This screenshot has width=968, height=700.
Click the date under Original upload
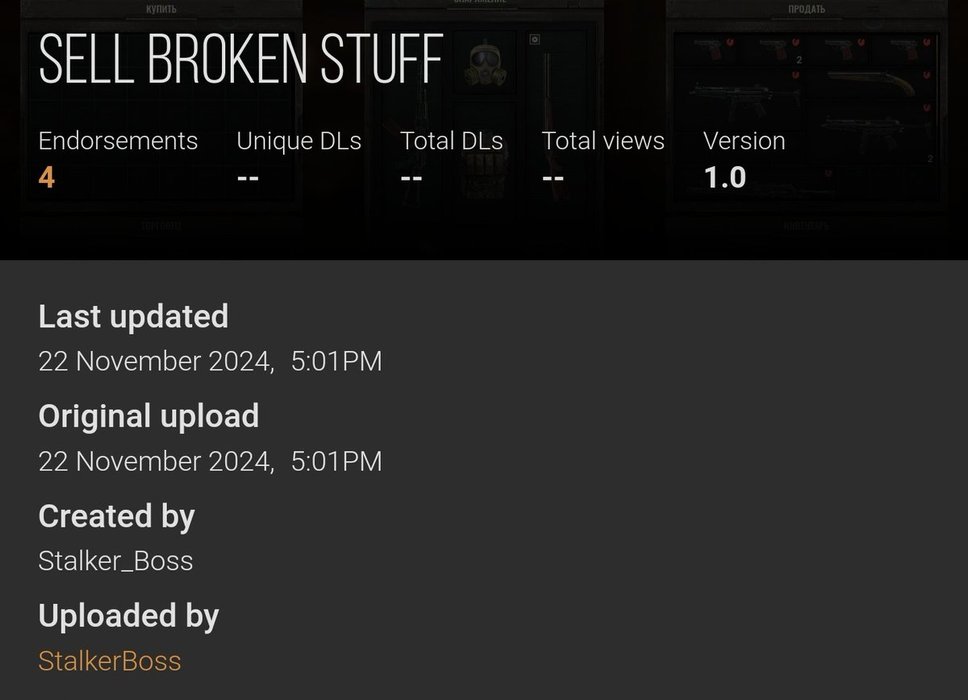click(x=210, y=461)
